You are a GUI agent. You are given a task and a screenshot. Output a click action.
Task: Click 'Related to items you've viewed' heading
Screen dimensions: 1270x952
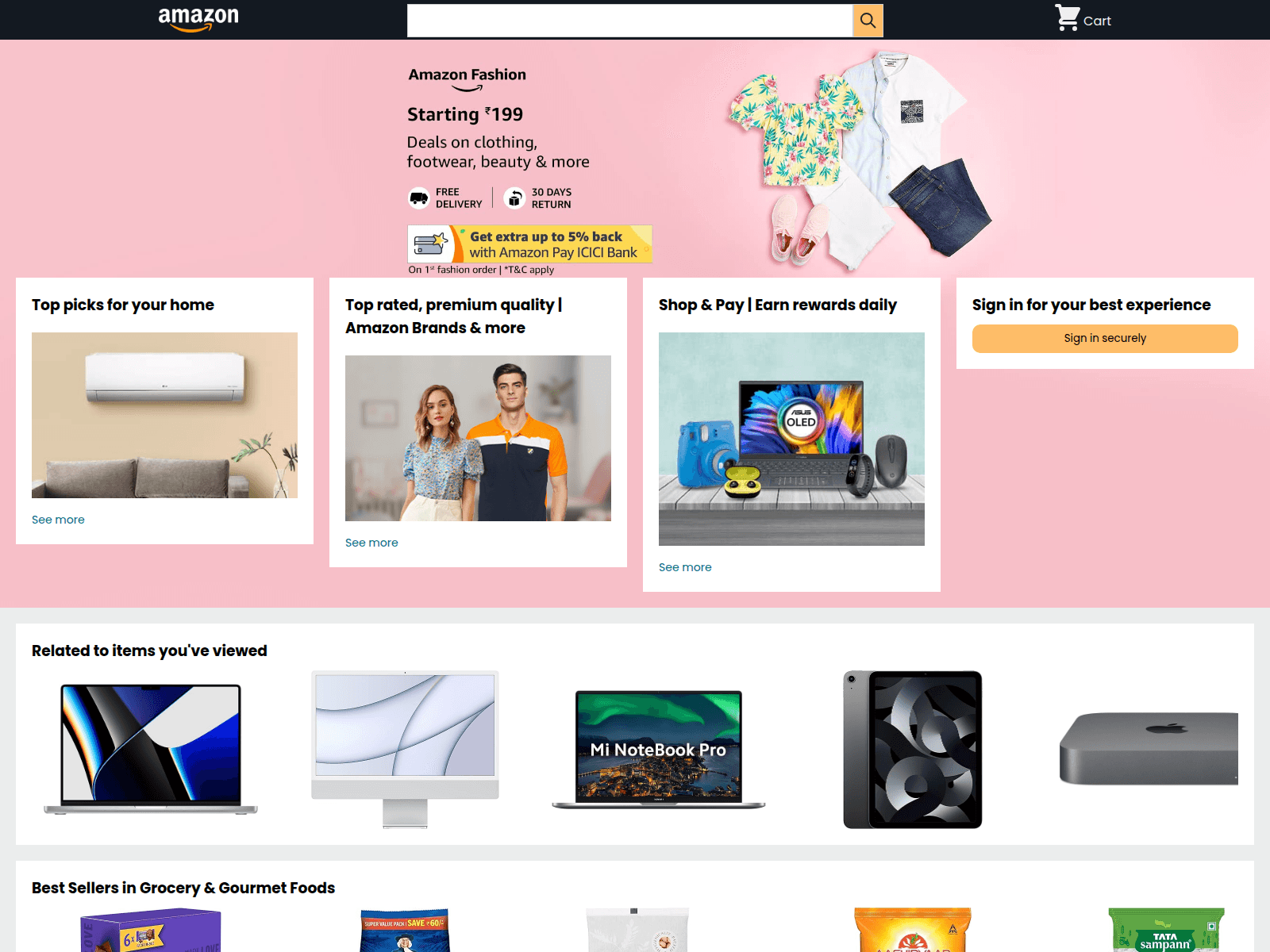point(149,651)
